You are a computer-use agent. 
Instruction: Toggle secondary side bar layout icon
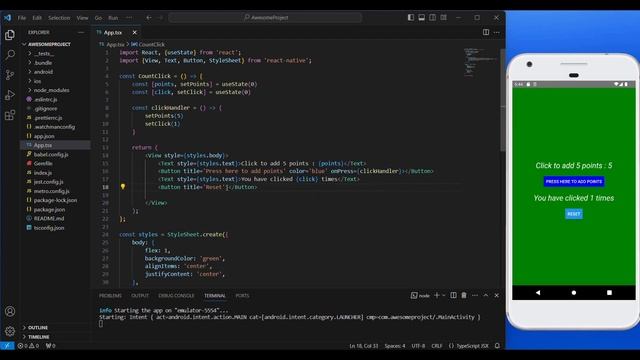[x=433, y=18]
